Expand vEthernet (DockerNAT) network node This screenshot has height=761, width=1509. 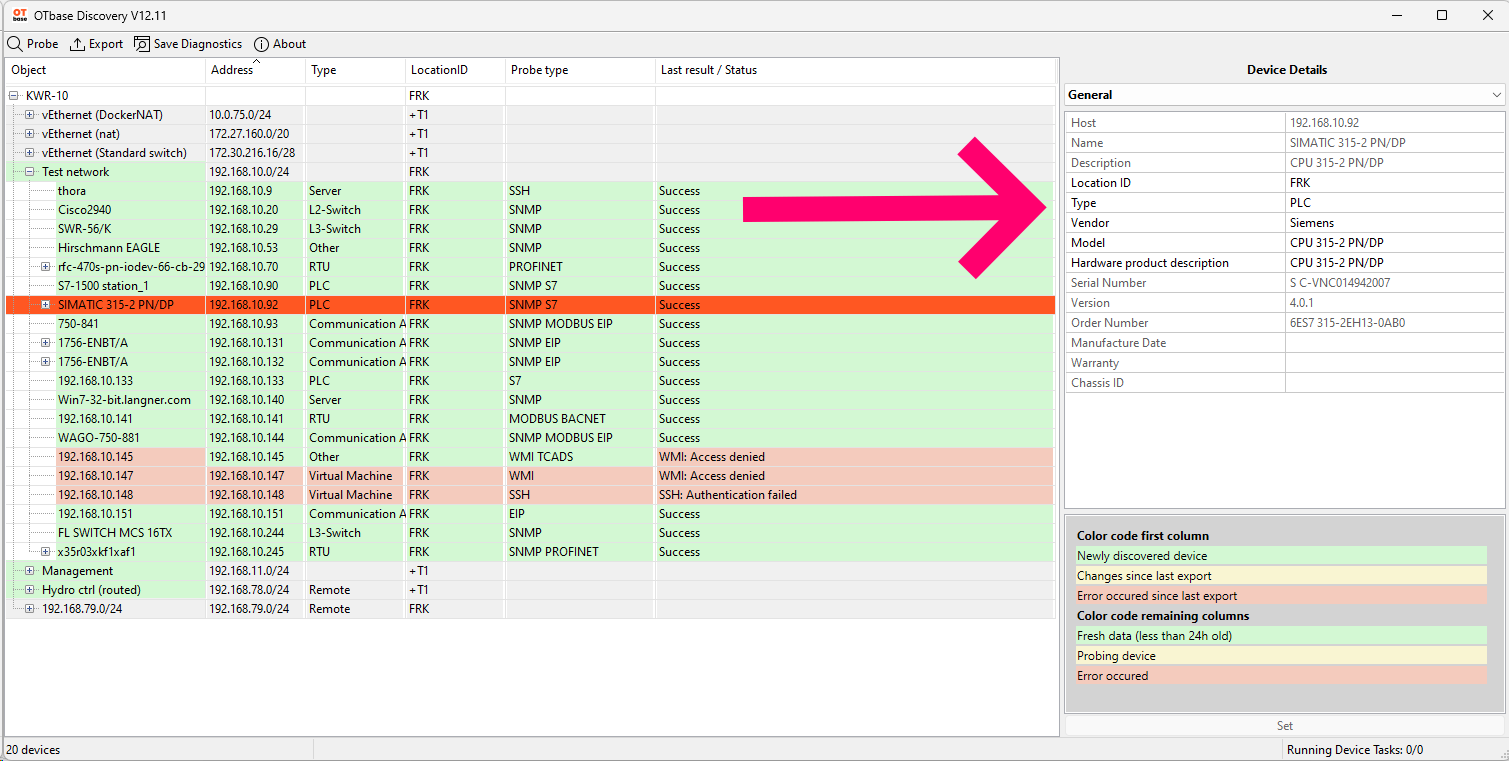tap(30, 115)
